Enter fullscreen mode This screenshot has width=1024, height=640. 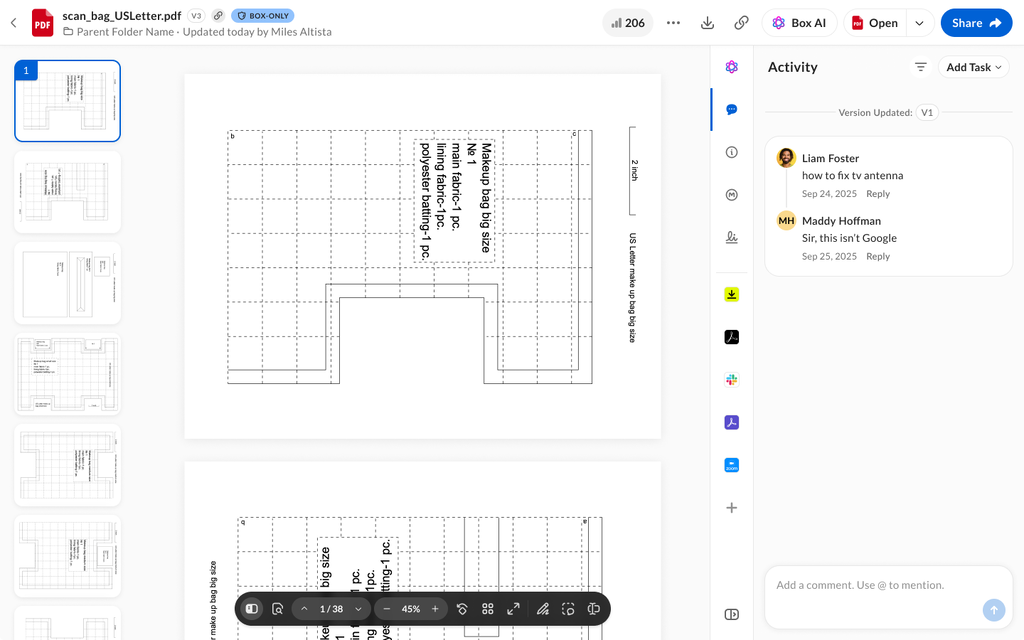pyautogui.click(x=513, y=609)
